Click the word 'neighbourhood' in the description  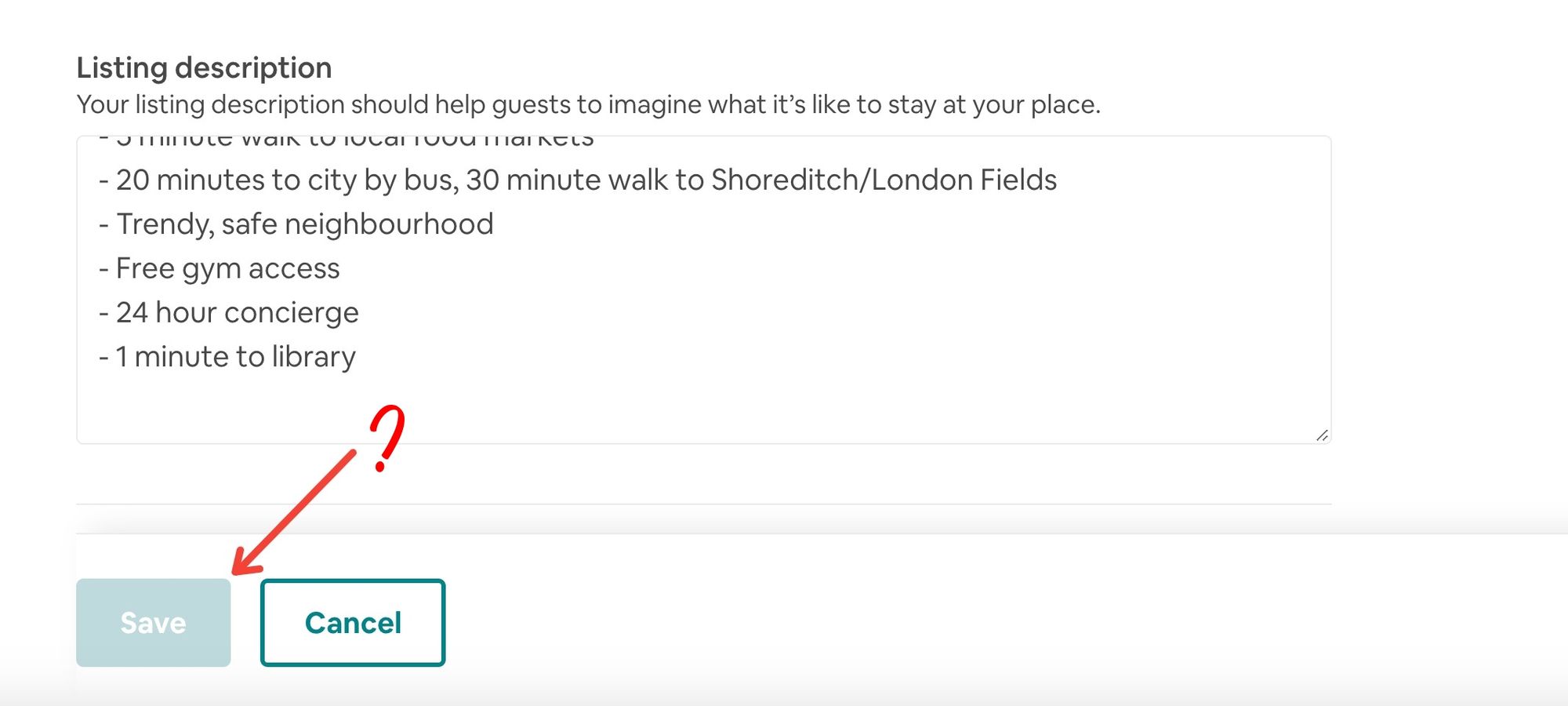pos(389,224)
